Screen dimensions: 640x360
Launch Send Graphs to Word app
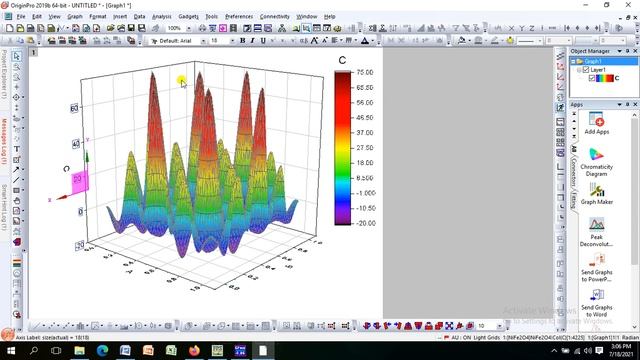tap(596, 303)
